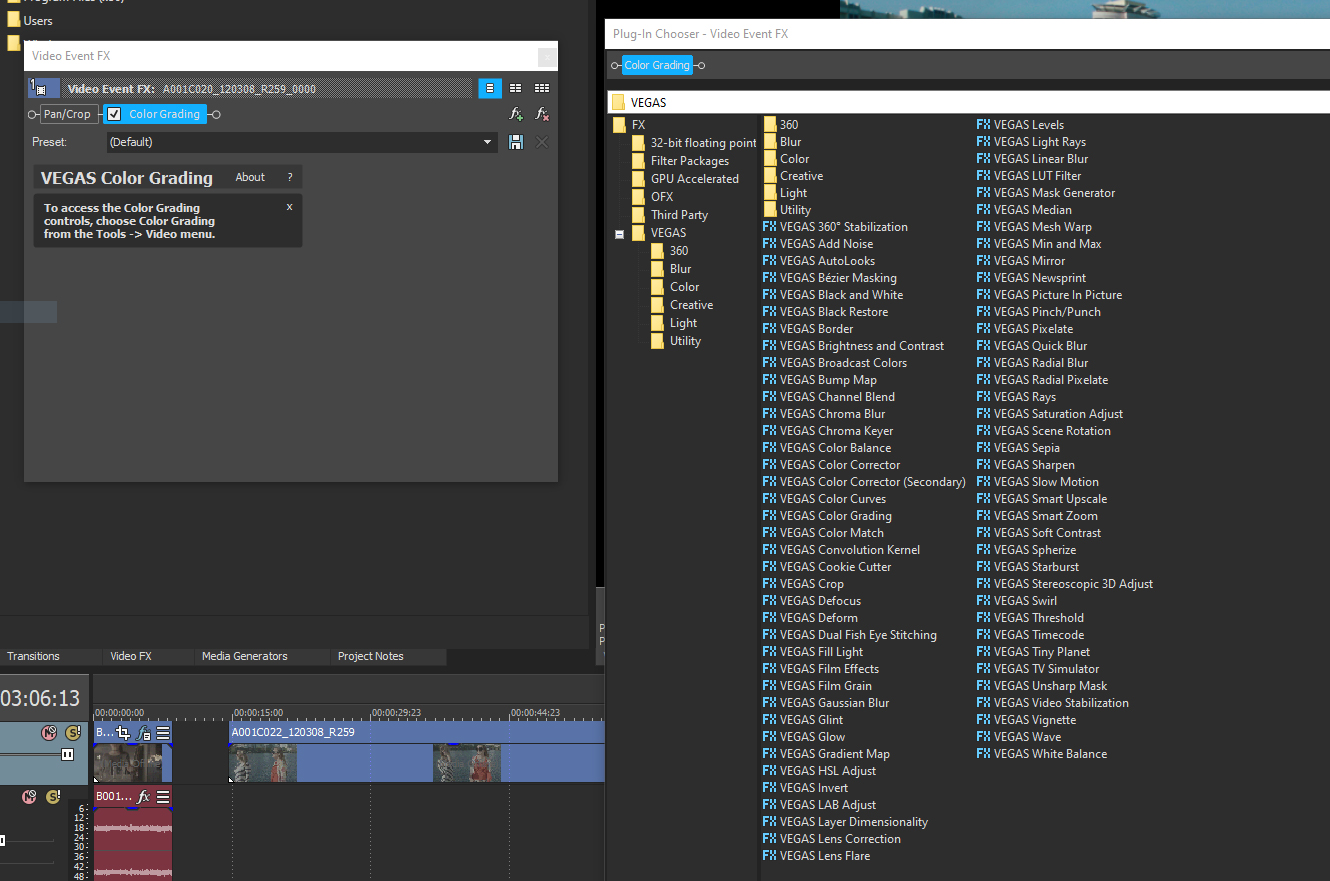Screen dimensions: 1330x881
Task: Click the Pan/Crop button in FX chain
Action: (x=67, y=114)
